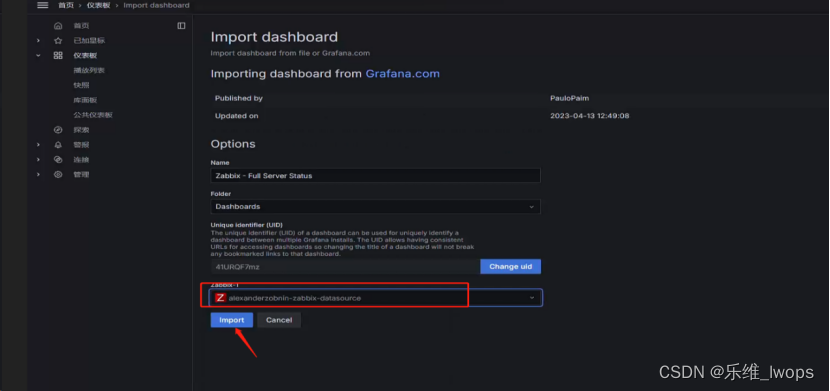Open Snapshots (快照) in sidebar
Image resolution: width=830 pixels, height=391 pixels.
coord(81,85)
